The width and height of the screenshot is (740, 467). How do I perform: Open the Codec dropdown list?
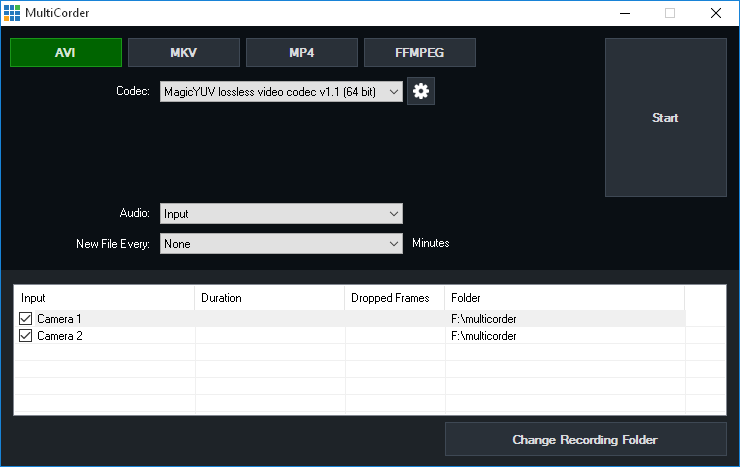pyautogui.click(x=281, y=92)
